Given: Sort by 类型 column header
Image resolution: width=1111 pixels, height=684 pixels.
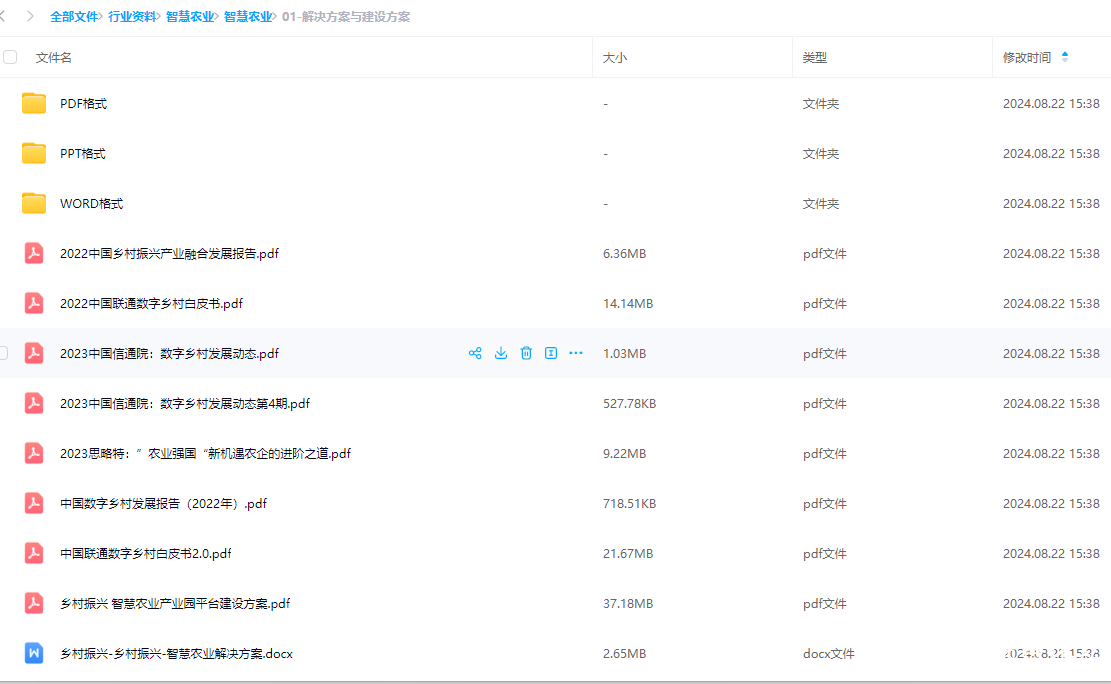Looking at the screenshot, I should (814, 57).
